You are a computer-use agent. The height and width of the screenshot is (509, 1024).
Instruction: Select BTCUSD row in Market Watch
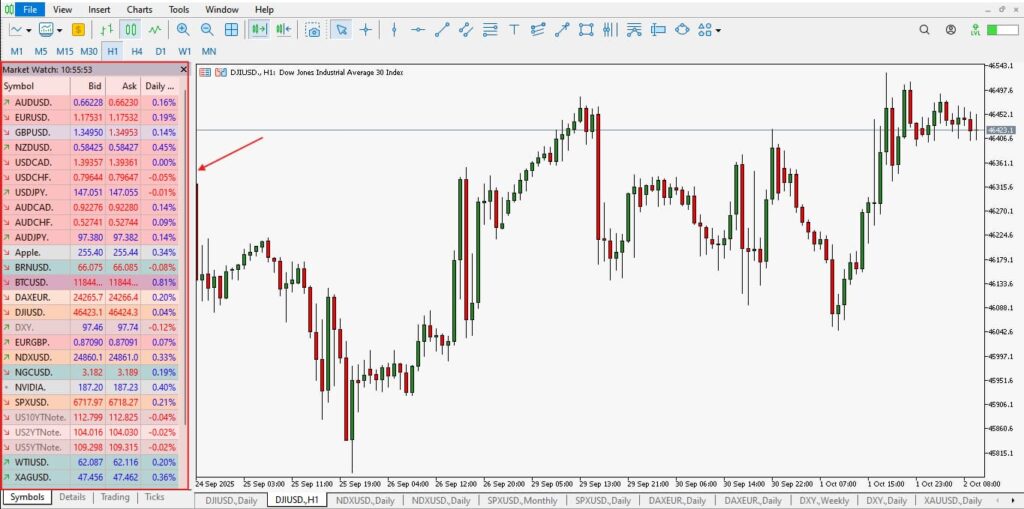[94, 282]
